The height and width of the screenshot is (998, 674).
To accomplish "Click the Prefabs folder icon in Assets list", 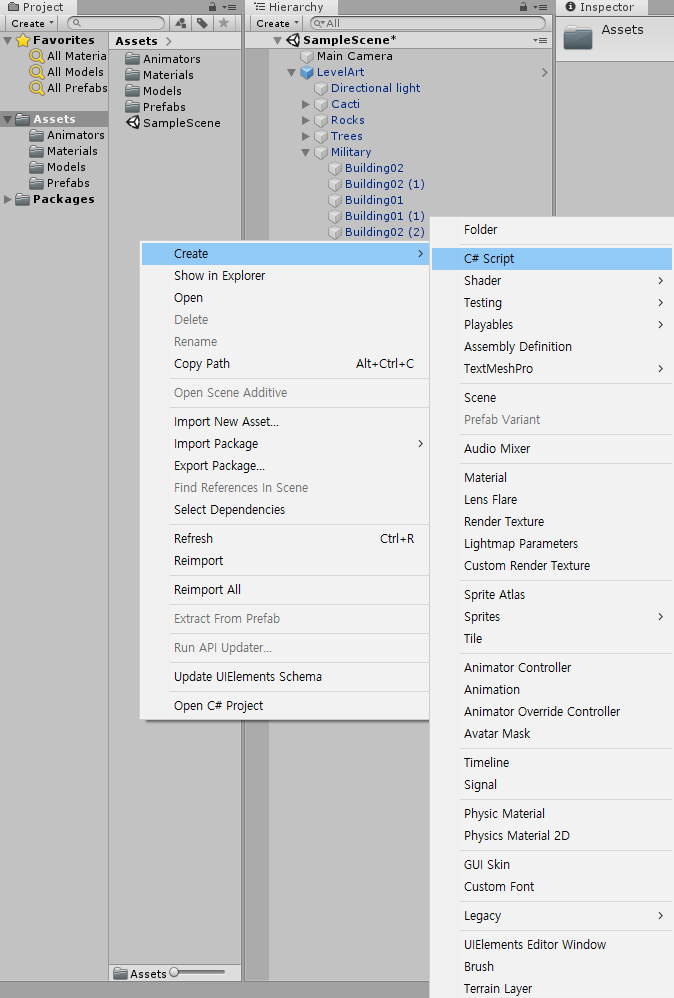I will pyautogui.click(x=132, y=106).
